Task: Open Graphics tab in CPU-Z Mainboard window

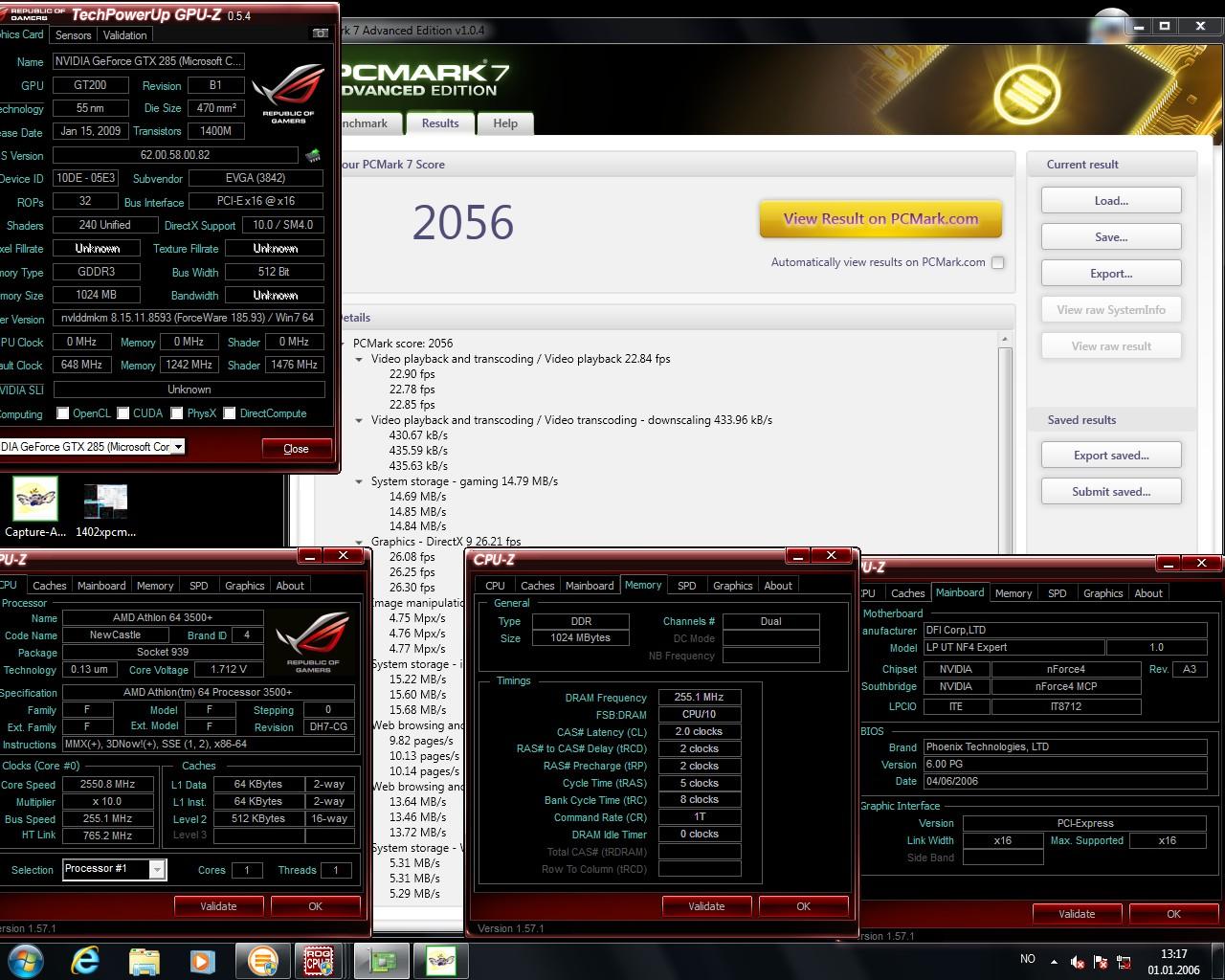Action: (1102, 593)
